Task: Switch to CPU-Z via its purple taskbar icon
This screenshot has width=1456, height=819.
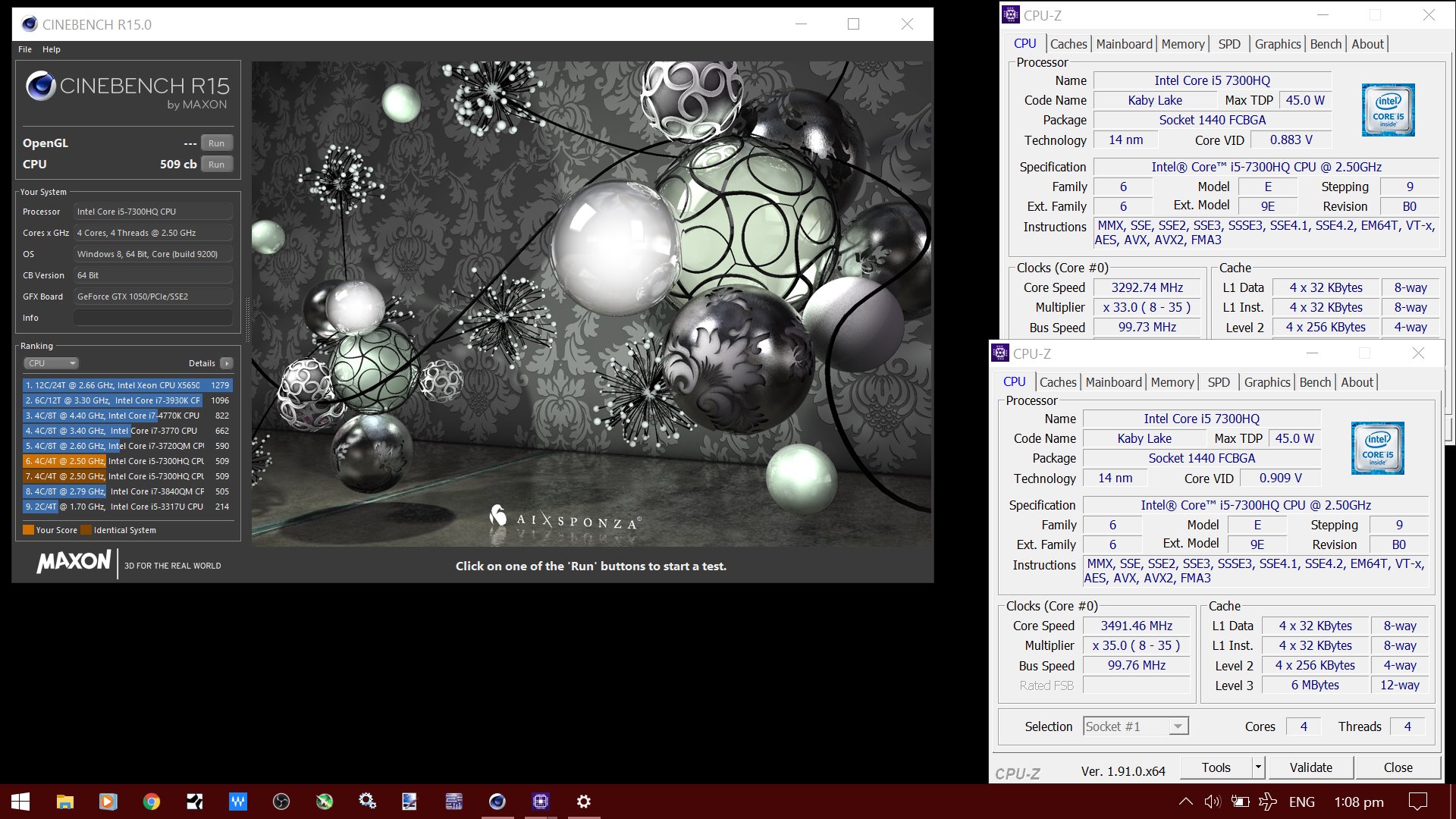Action: coord(541,802)
